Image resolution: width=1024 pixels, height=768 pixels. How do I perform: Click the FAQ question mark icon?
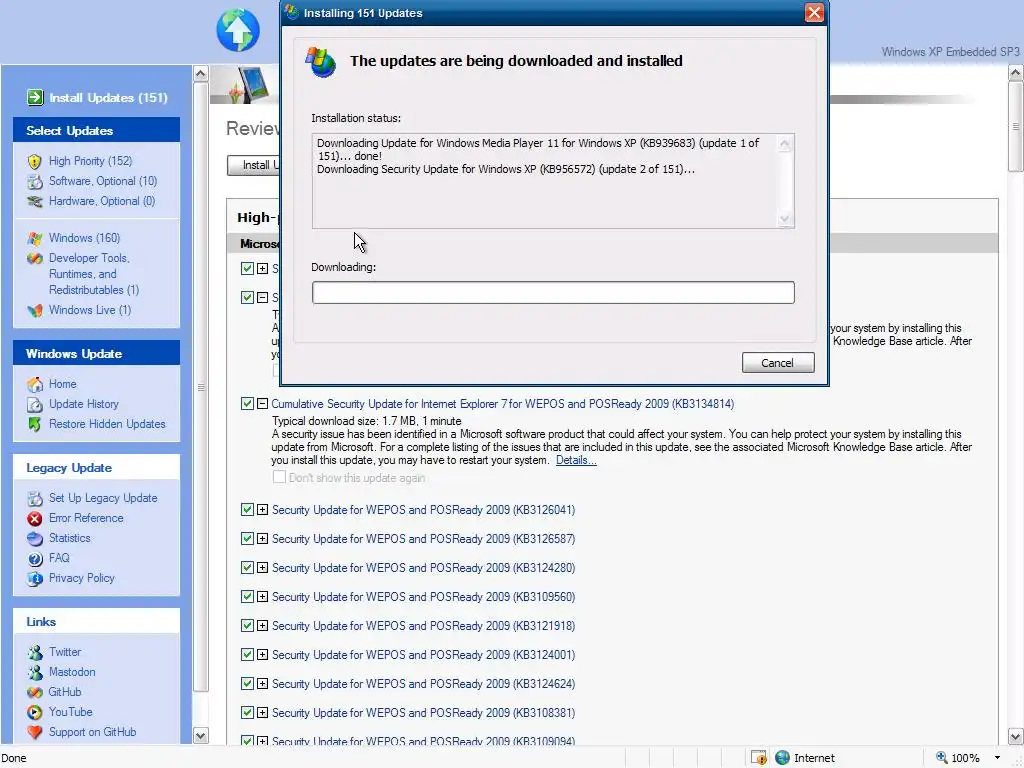click(x=35, y=559)
